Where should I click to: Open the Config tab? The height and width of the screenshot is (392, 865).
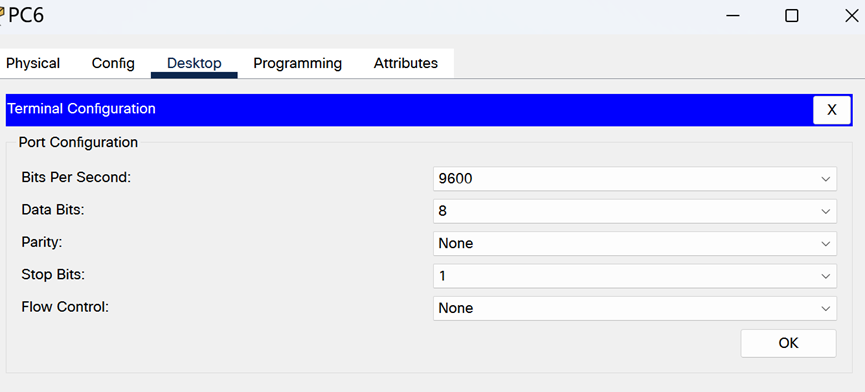click(x=113, y=63)
